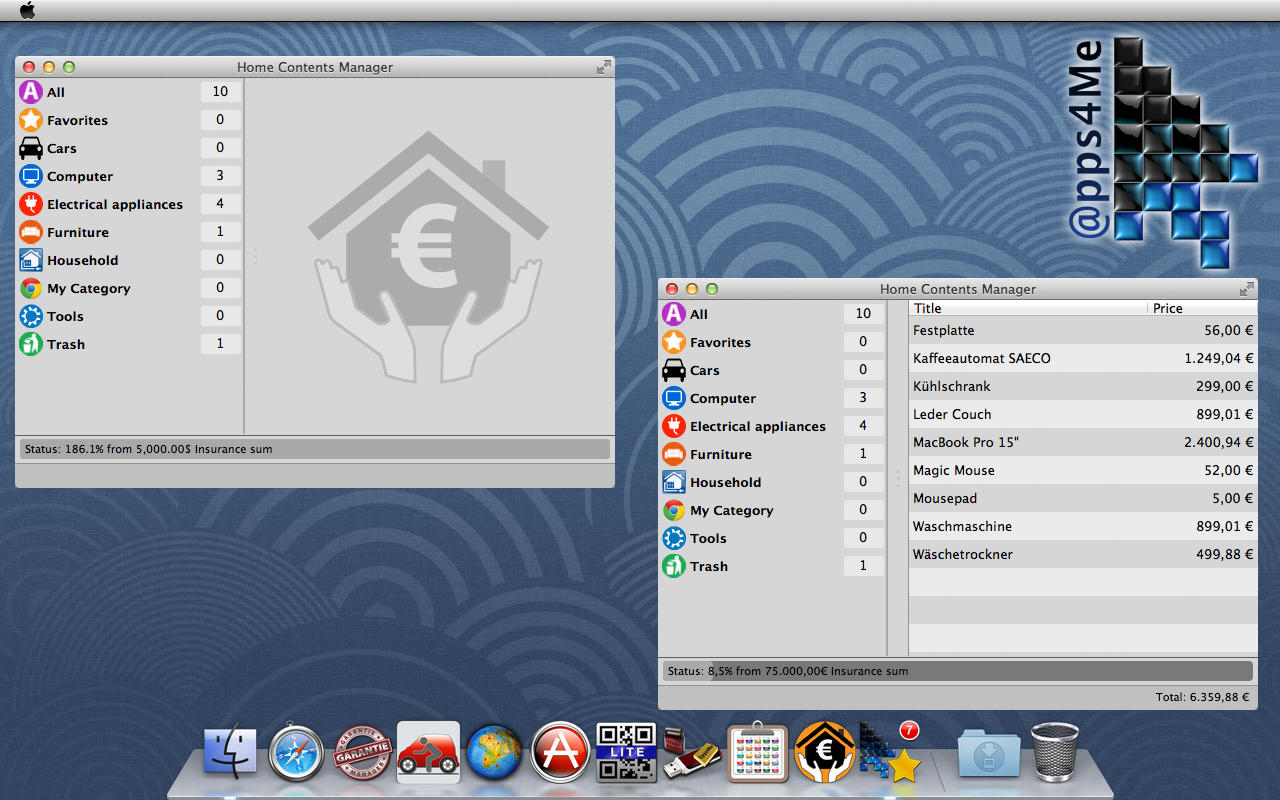This screenshot has height=800, width=1280.
Task: Select the Kaffeeautomat SAECO item row
Action: (x=1082, y=358)
